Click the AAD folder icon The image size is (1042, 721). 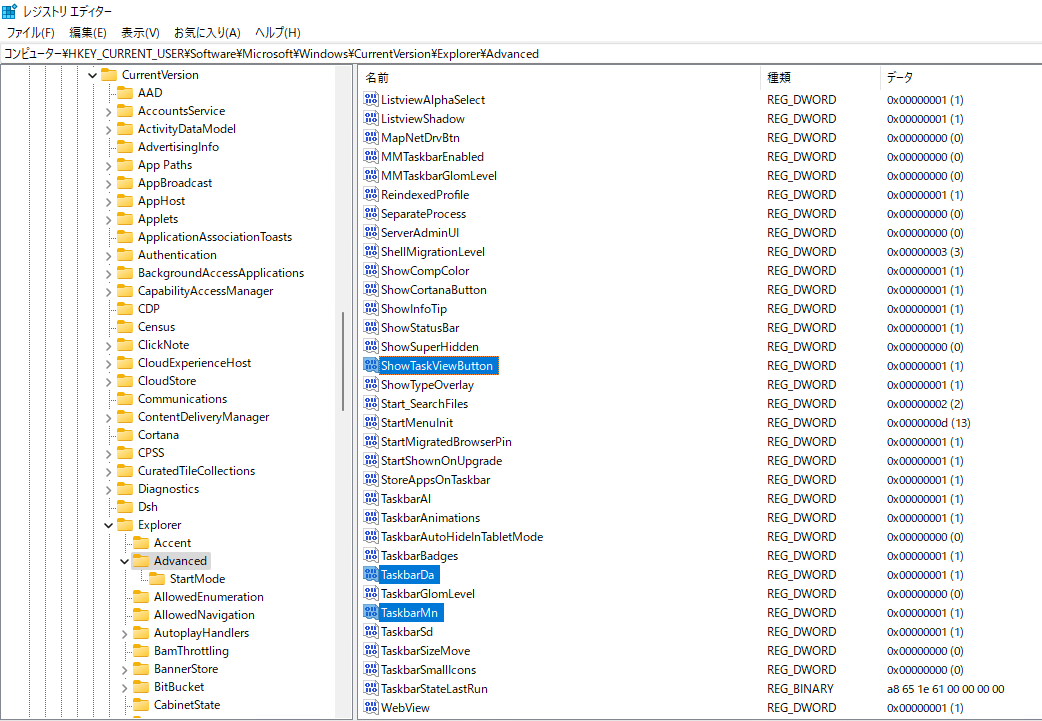(125, 92)
